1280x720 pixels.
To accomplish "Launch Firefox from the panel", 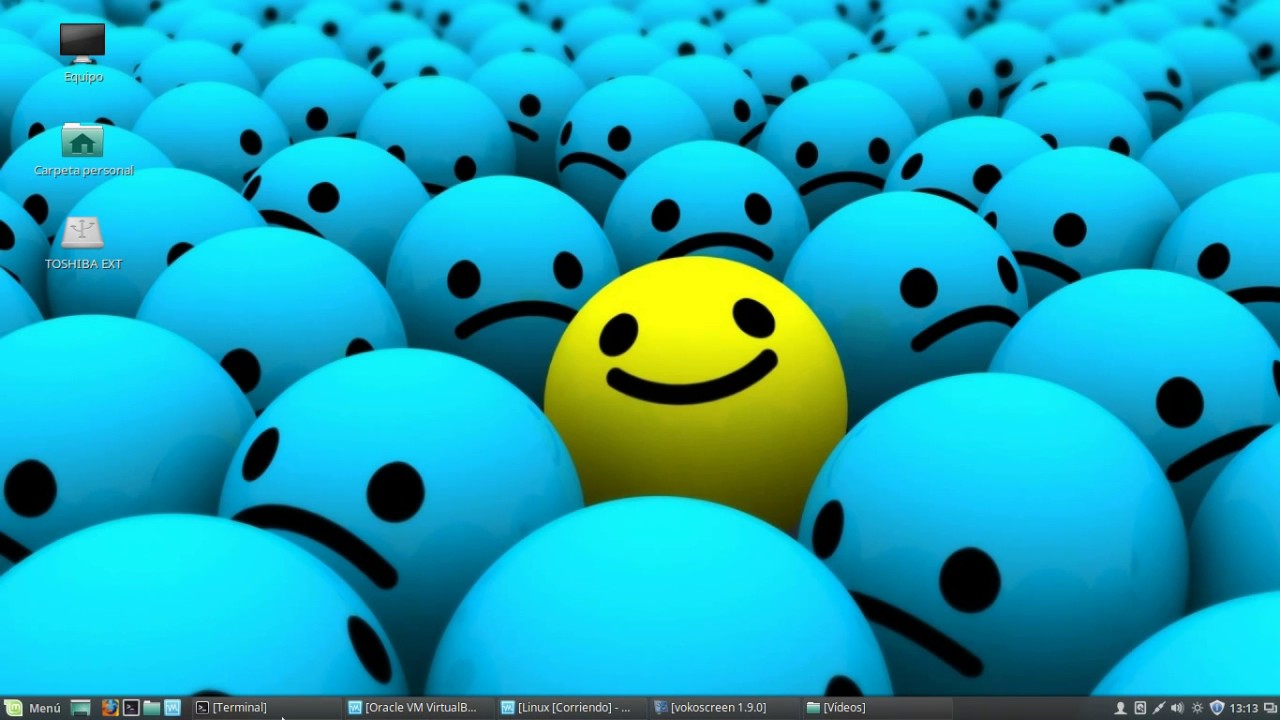I will click(110, 708).
